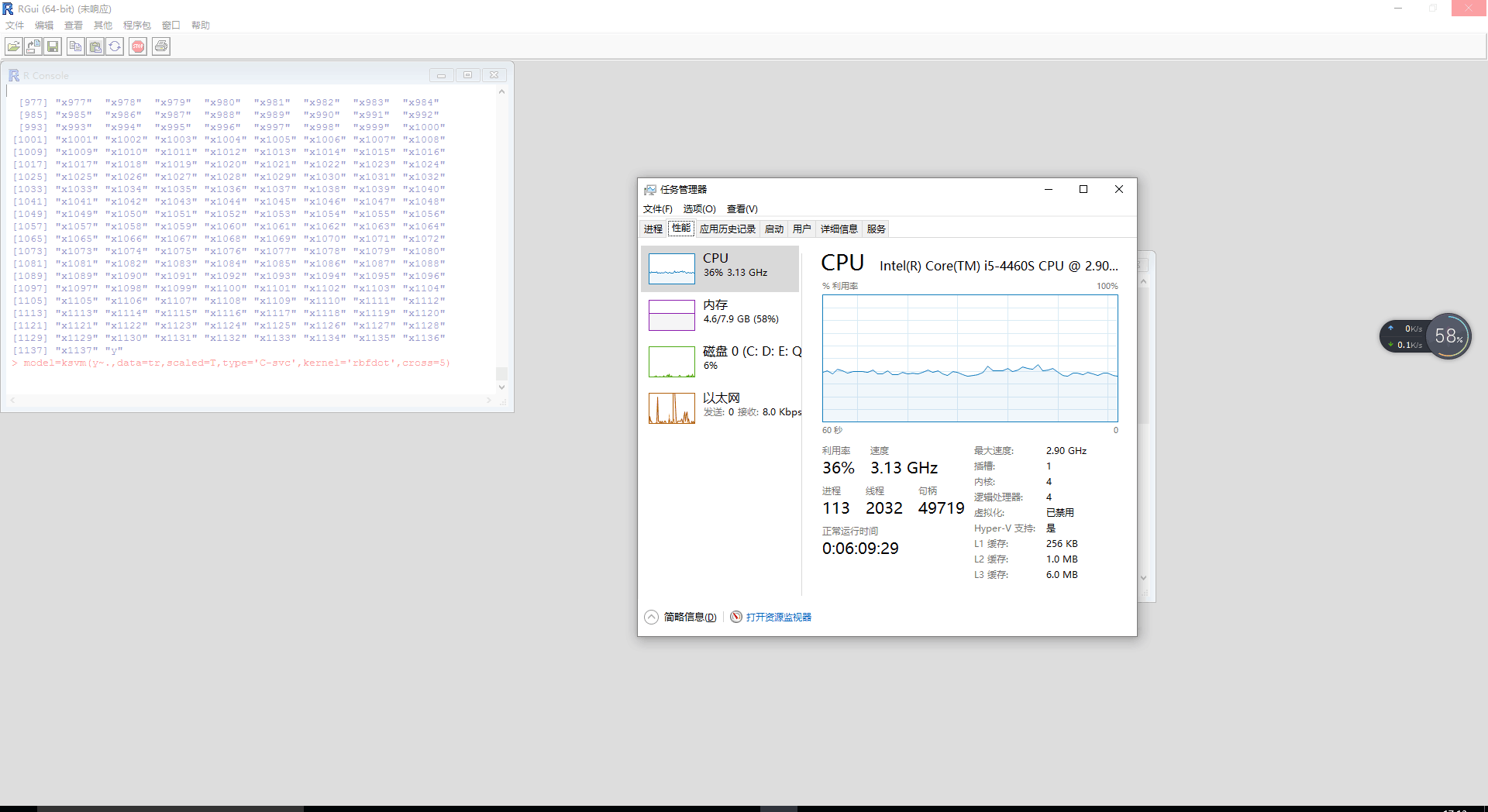1488x812 pixels.
Task: Select the 磁盘 0 item in the sidebar
Action: (720, 362)
